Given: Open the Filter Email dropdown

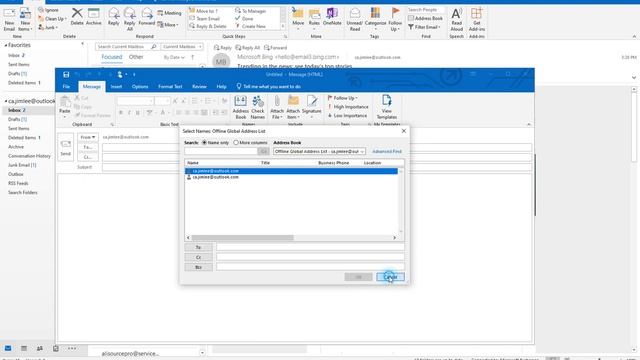Looking at the screenshot, I should pos(424,27).
